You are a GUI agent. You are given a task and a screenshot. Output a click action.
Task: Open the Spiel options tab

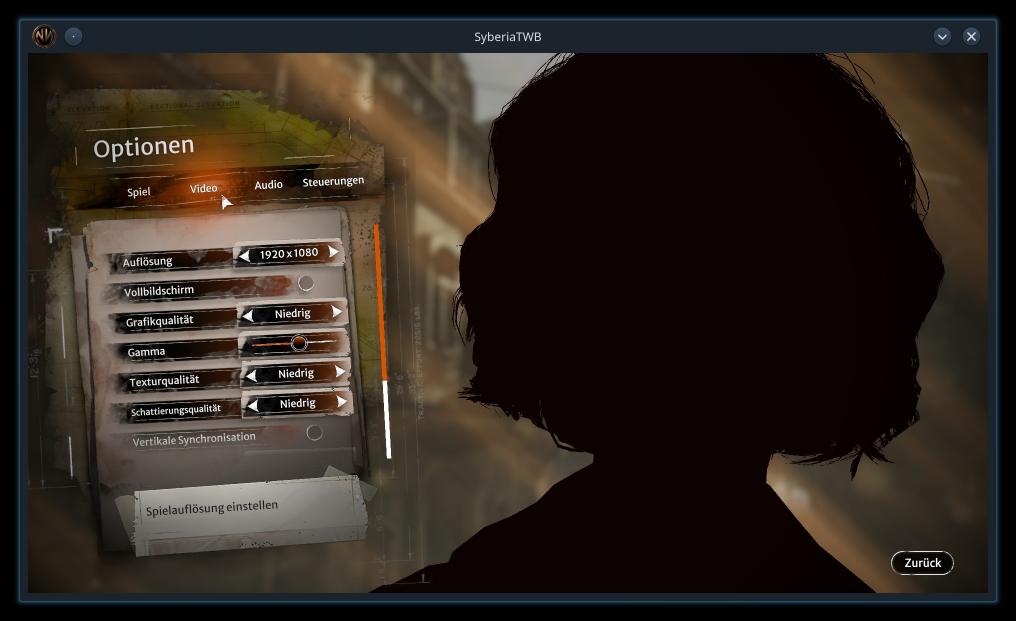tap(139, 192)
